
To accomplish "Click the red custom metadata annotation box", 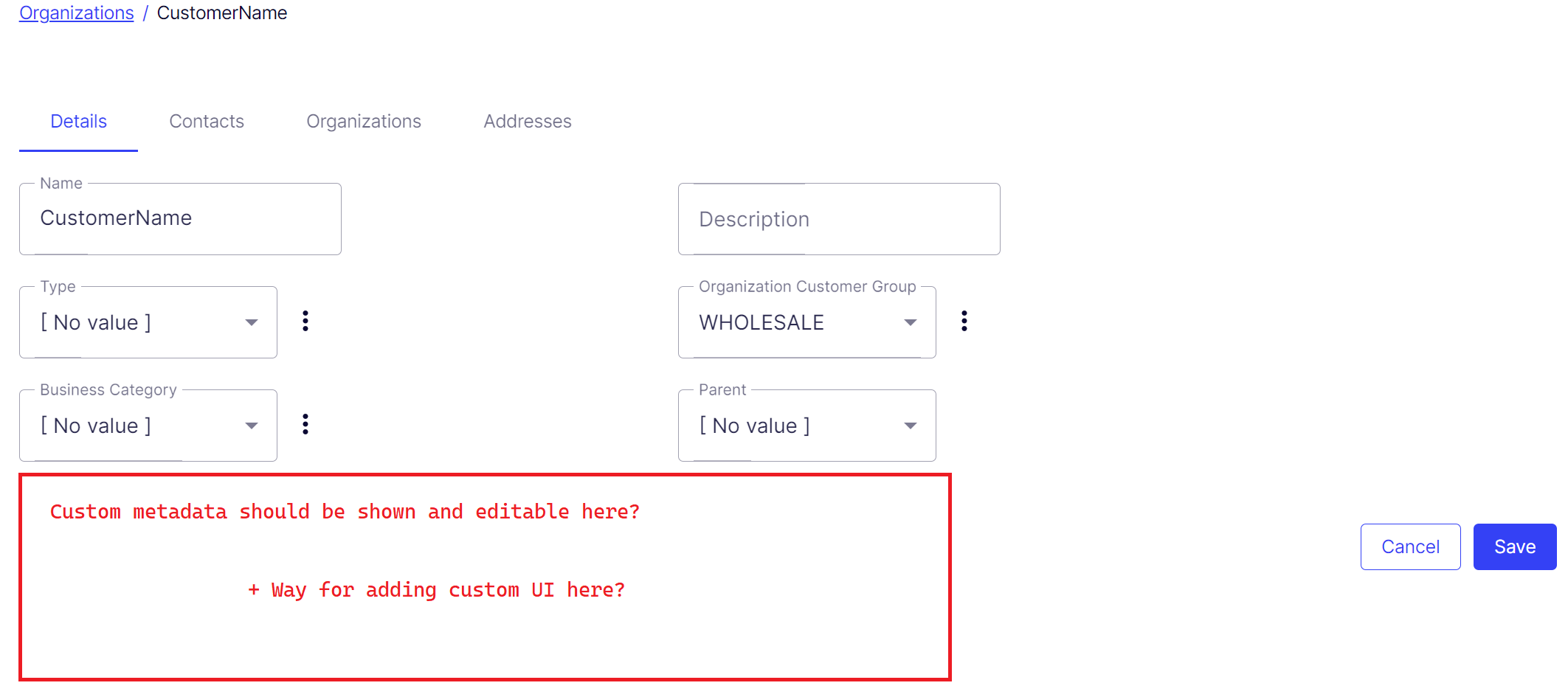I will (x=485, y=577).
